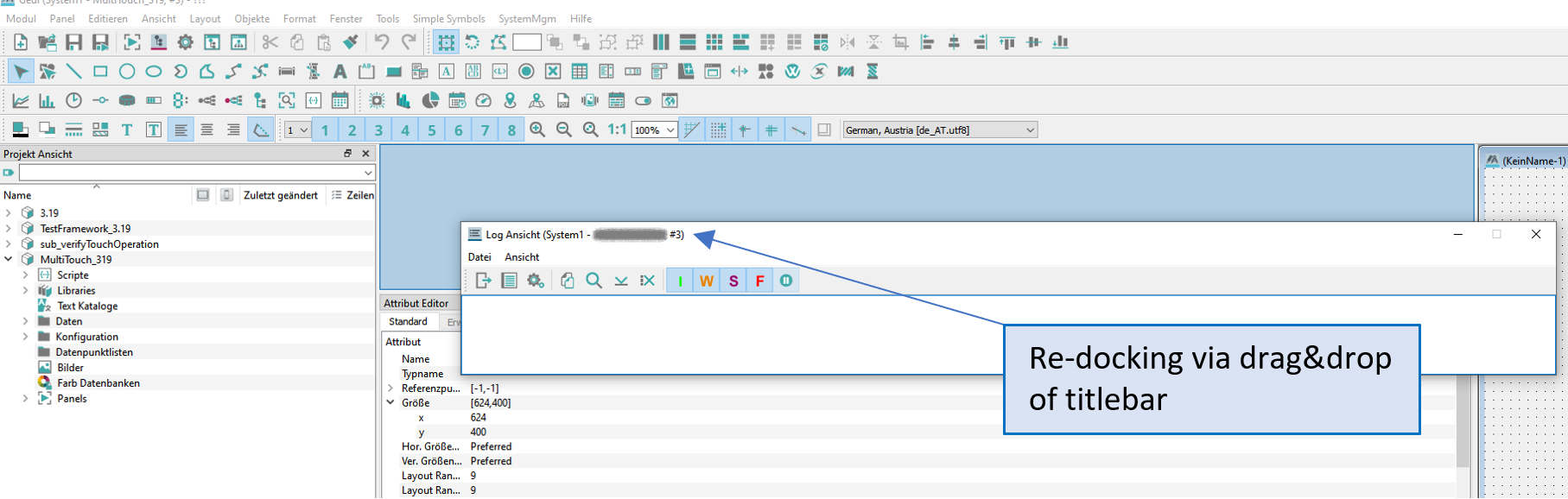1568x499 pixels.
Task: Open search in Log Ansicht toolbar
Action: [594, 281]
